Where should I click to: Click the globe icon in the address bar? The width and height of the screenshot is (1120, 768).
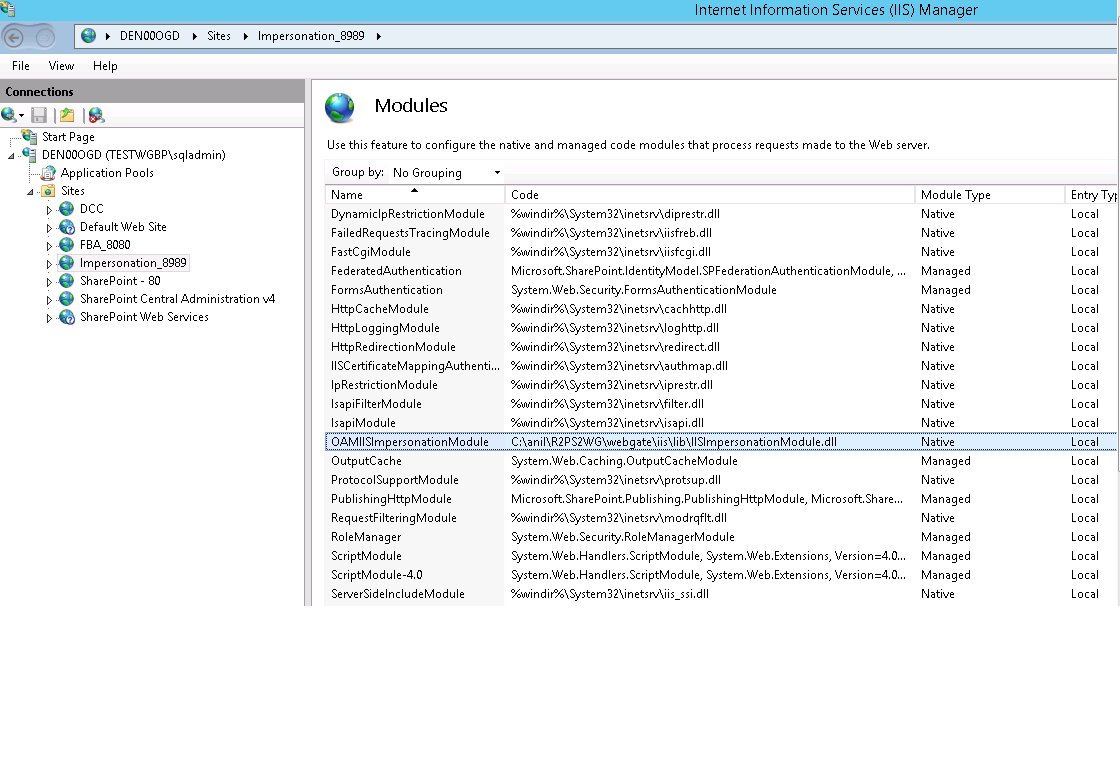[x=89, y=36]
